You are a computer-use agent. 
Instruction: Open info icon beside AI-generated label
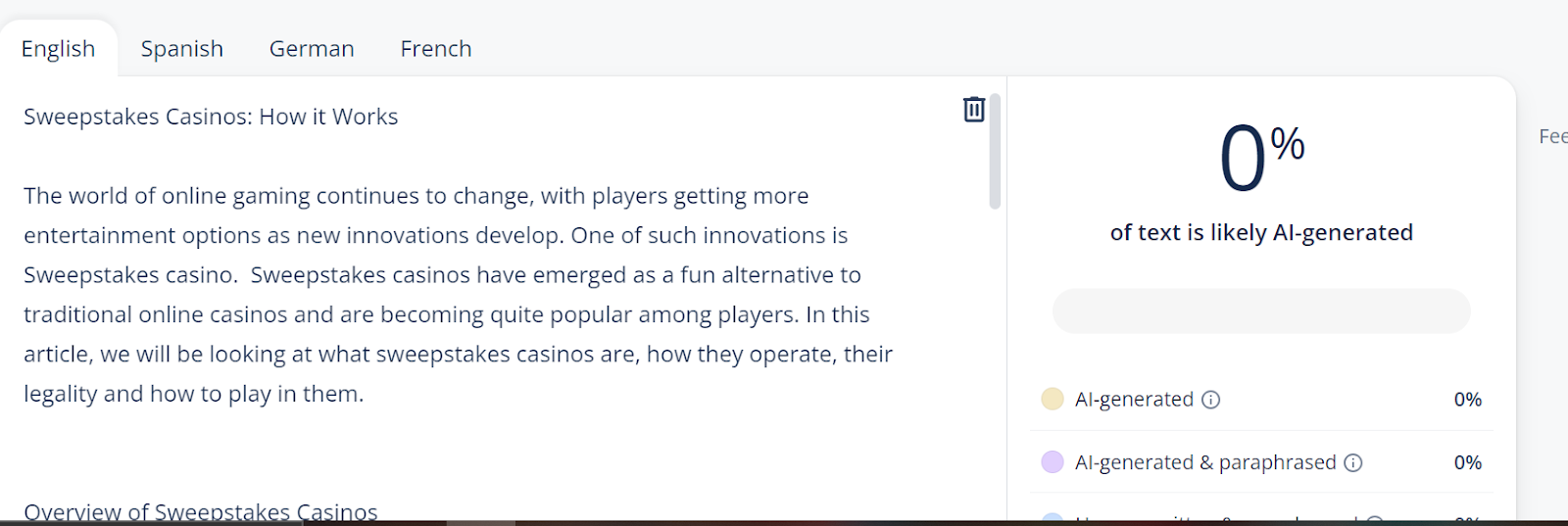tap(1210, 400)
